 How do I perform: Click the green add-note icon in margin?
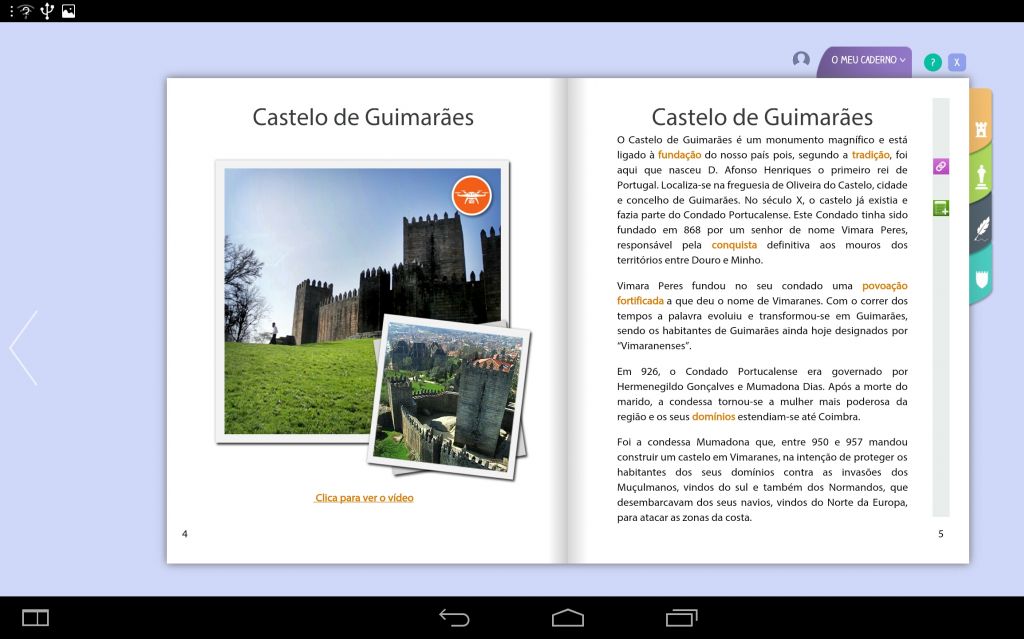pos(940,208)
